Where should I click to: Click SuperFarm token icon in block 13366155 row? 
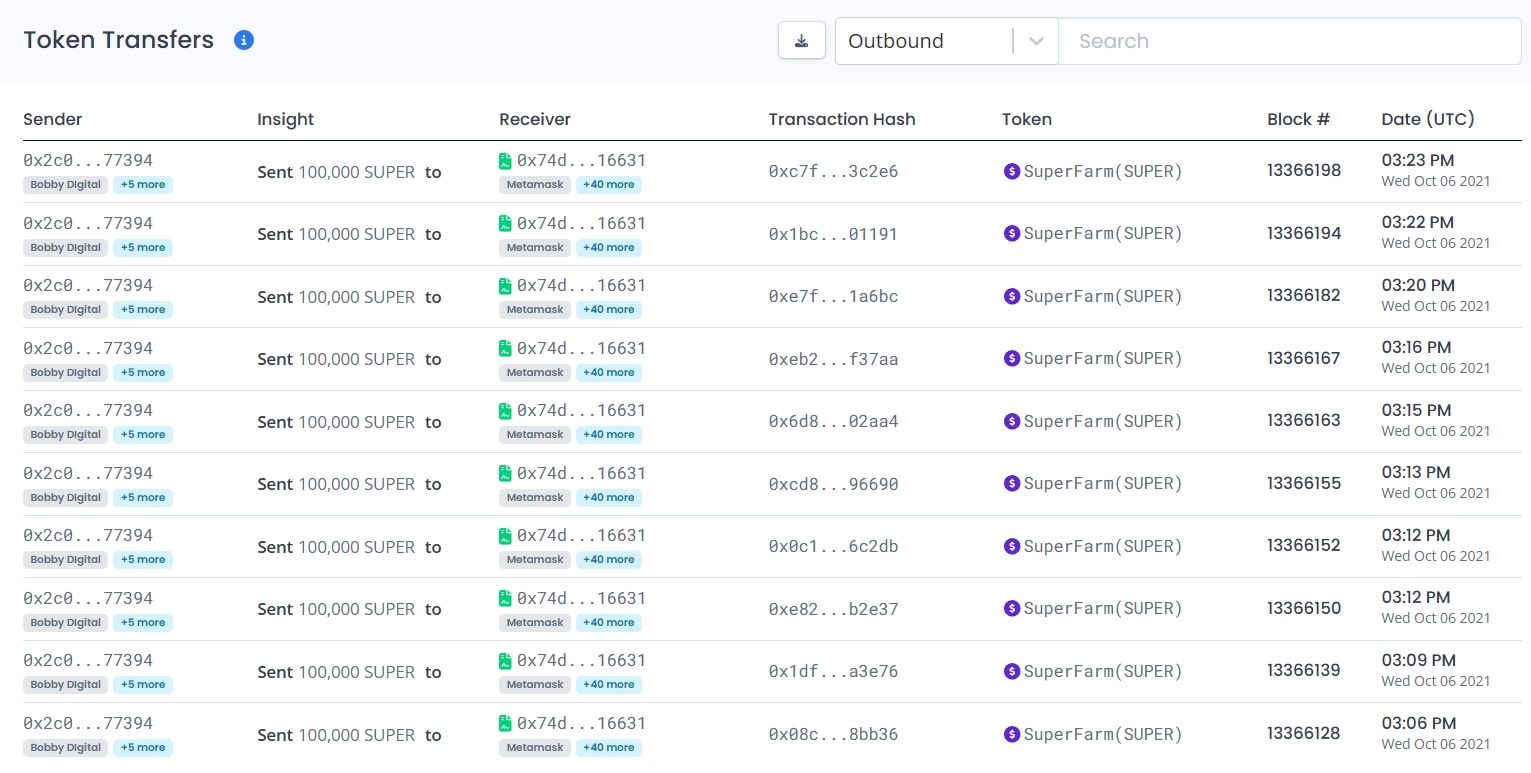pyautogui.click(x=1011, y=484)
